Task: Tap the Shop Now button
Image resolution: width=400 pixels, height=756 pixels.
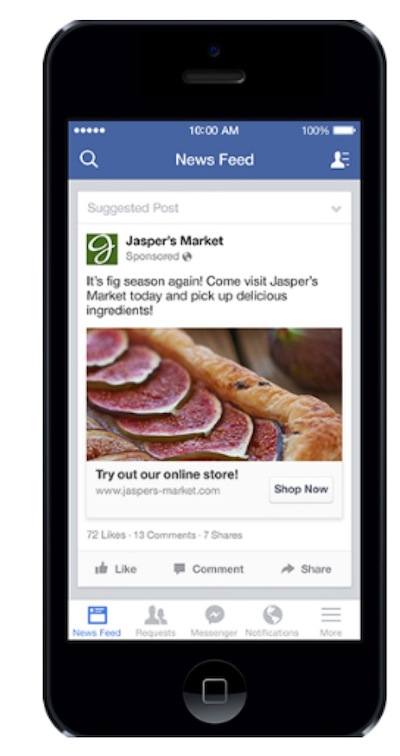Action: point(301,489)
